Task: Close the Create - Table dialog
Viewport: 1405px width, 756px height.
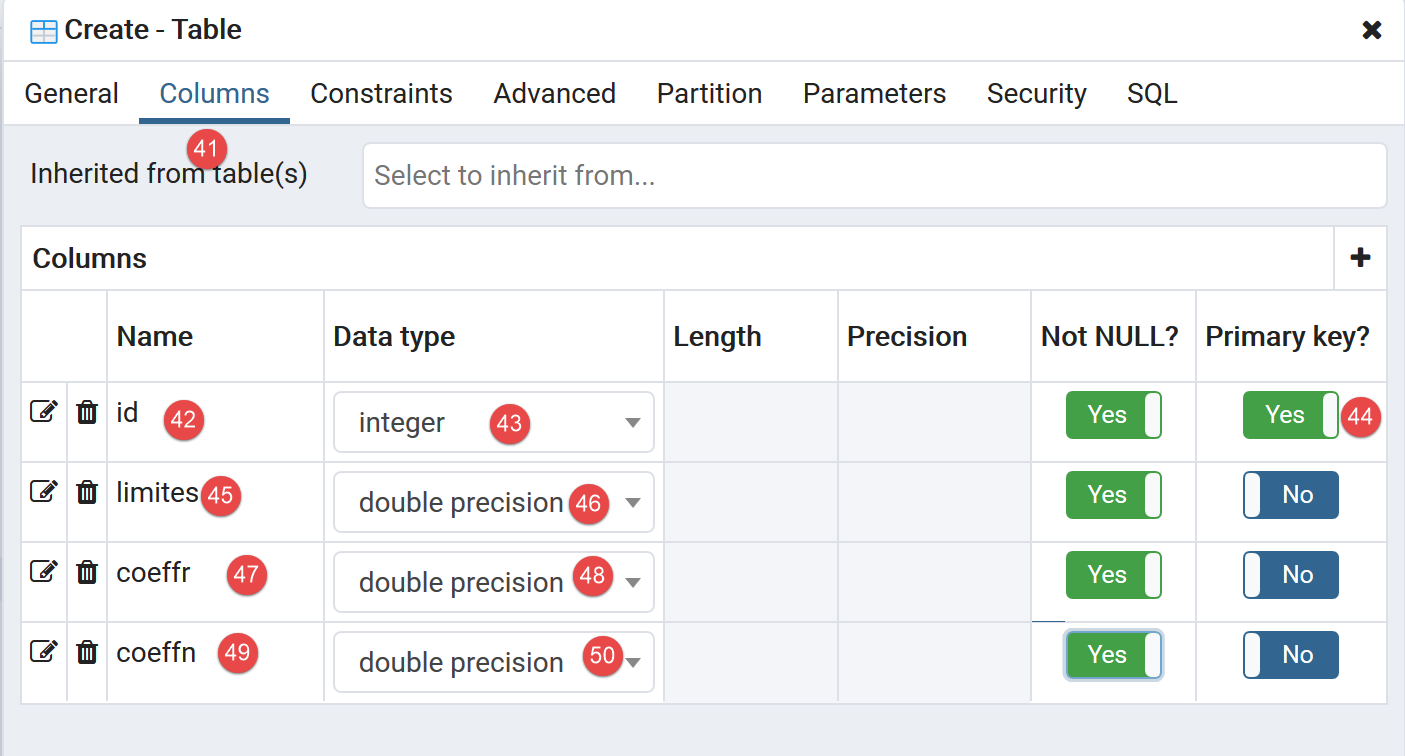Action: point(1372,30)
